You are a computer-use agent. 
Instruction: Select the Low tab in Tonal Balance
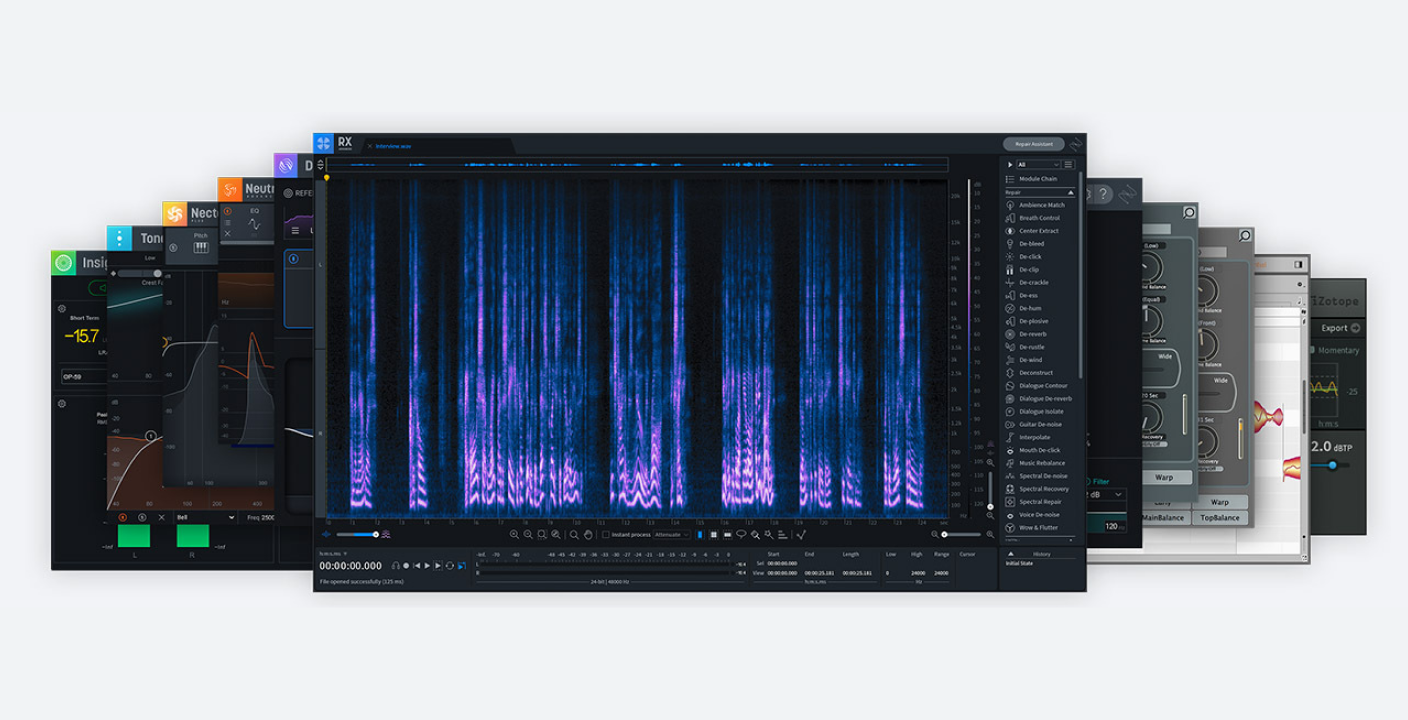pyautogui.click(x=150, y=258)
